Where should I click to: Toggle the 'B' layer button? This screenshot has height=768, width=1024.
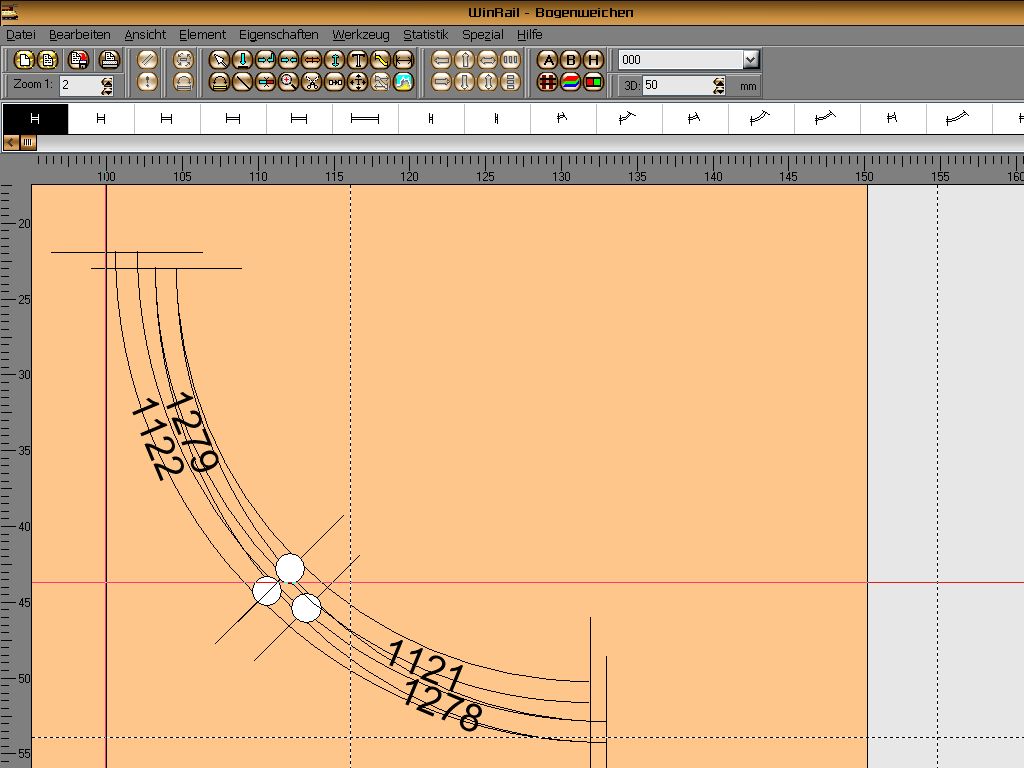(570, 60)
